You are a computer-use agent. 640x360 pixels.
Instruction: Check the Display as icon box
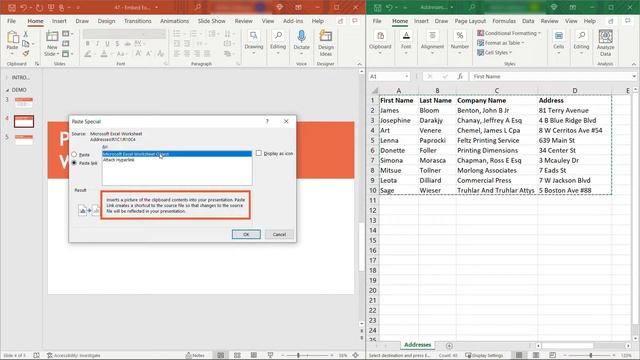(259, 153)
